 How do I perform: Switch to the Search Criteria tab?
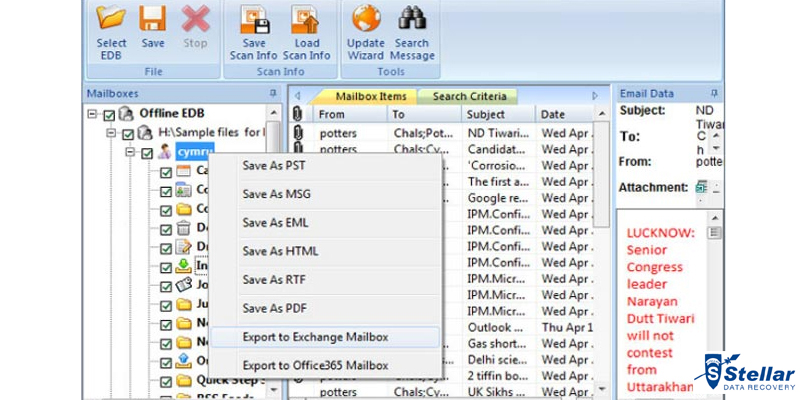468,96
